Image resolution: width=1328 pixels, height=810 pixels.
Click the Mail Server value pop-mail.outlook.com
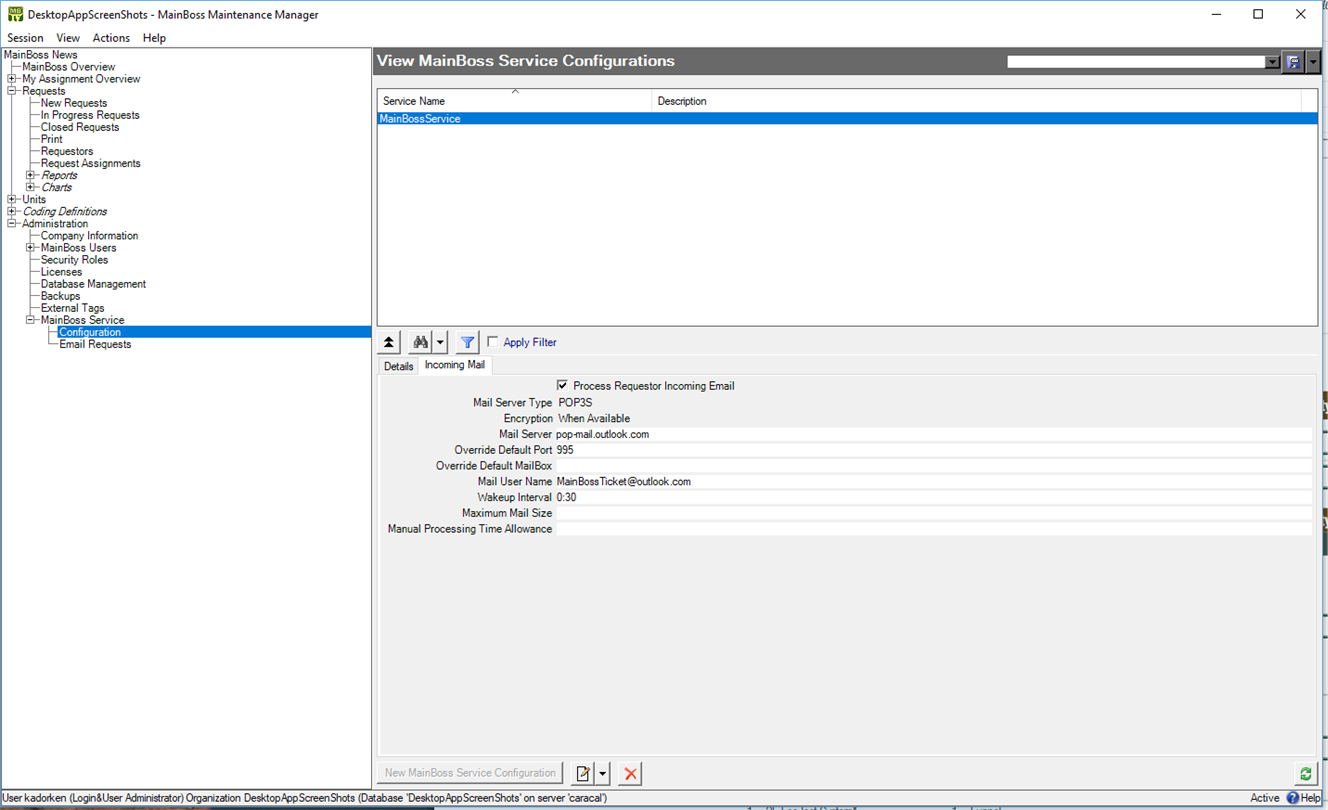click(933, 434)
